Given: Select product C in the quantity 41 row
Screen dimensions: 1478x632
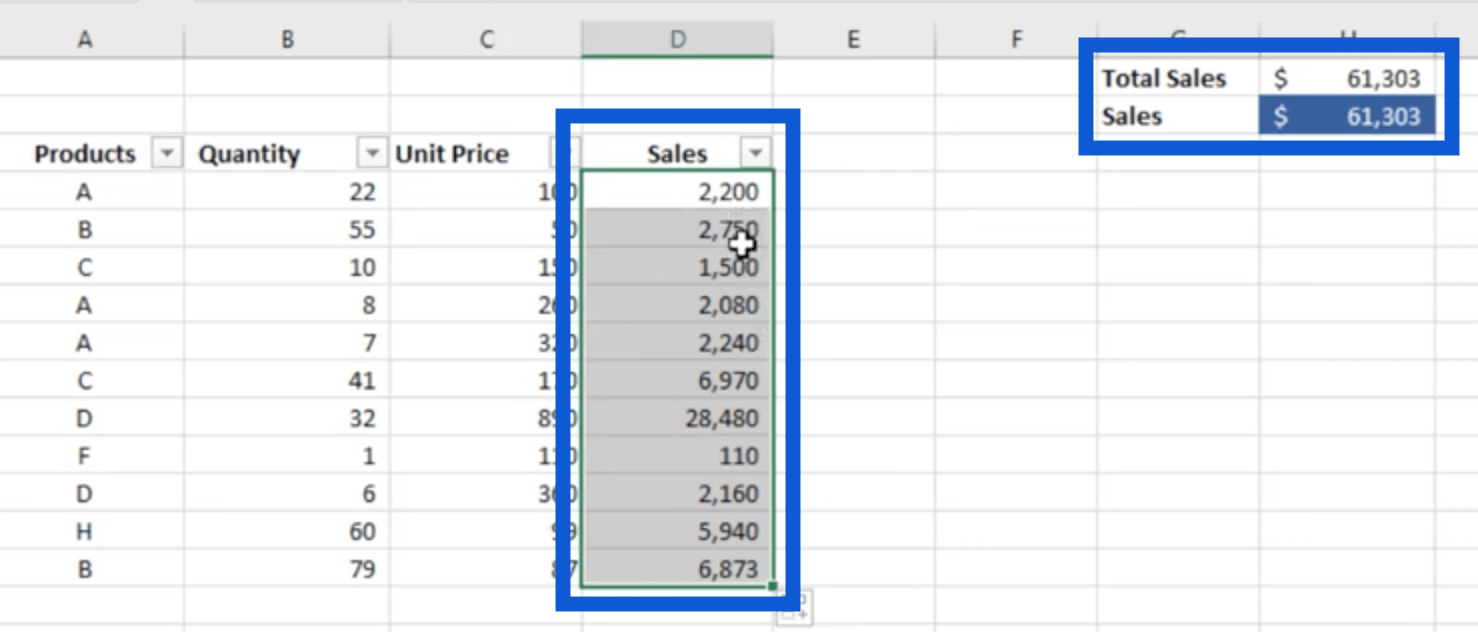Looking at the screenshot, I should [x=85, y=381].
